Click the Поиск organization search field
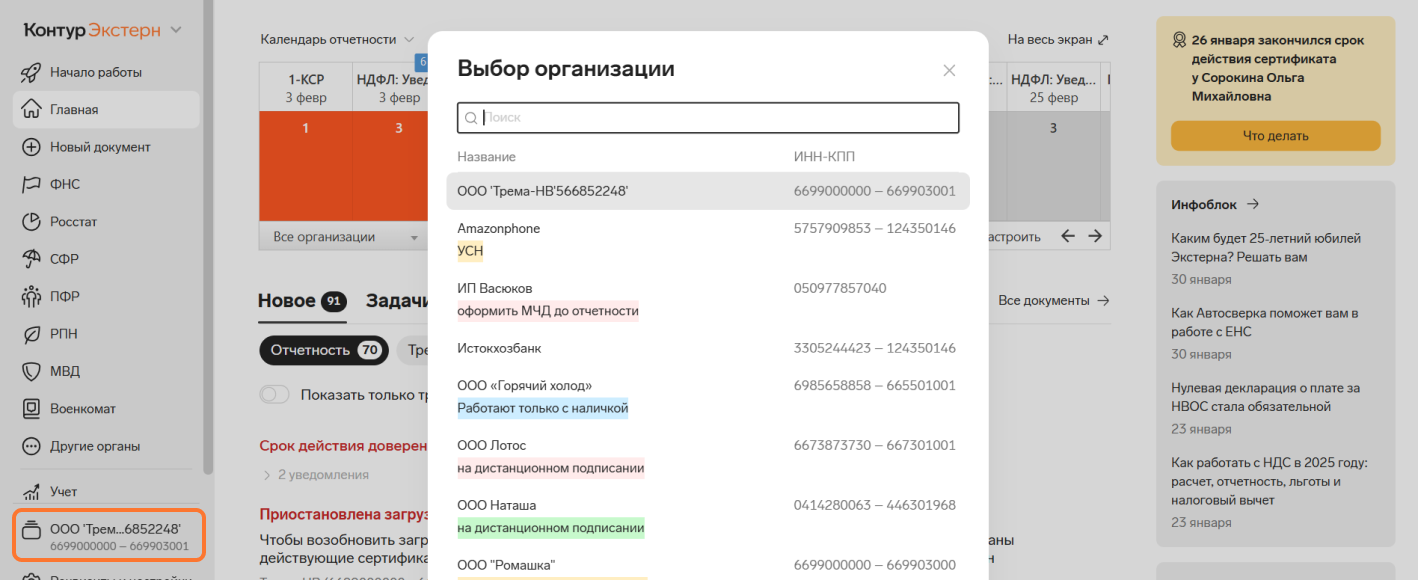 tap(708, 118)
